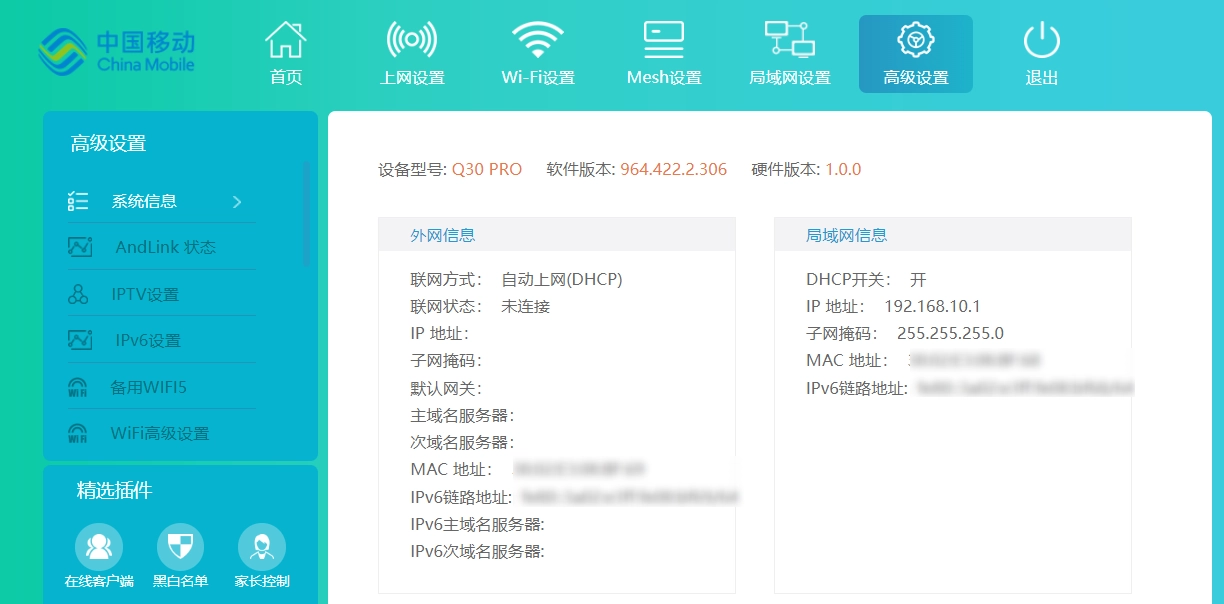Click the 黑白名单 shield plugin icon
This screenshot has width=1224, height=604.
tap(179, 545)
